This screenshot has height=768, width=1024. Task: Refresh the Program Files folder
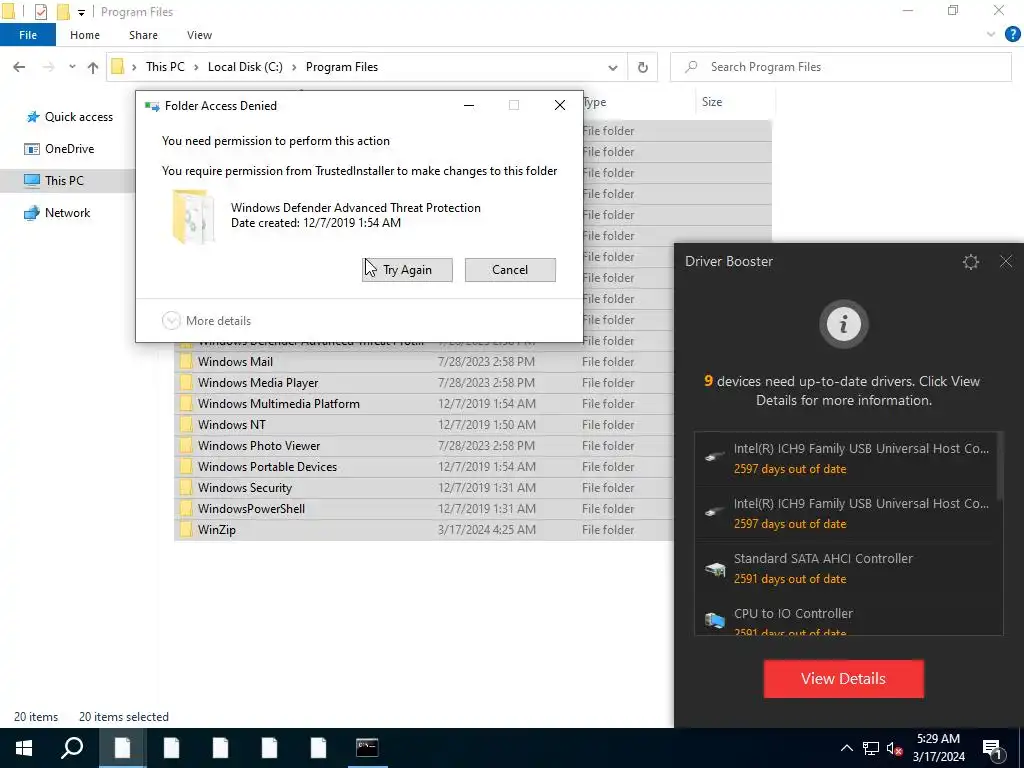point(643,67)
